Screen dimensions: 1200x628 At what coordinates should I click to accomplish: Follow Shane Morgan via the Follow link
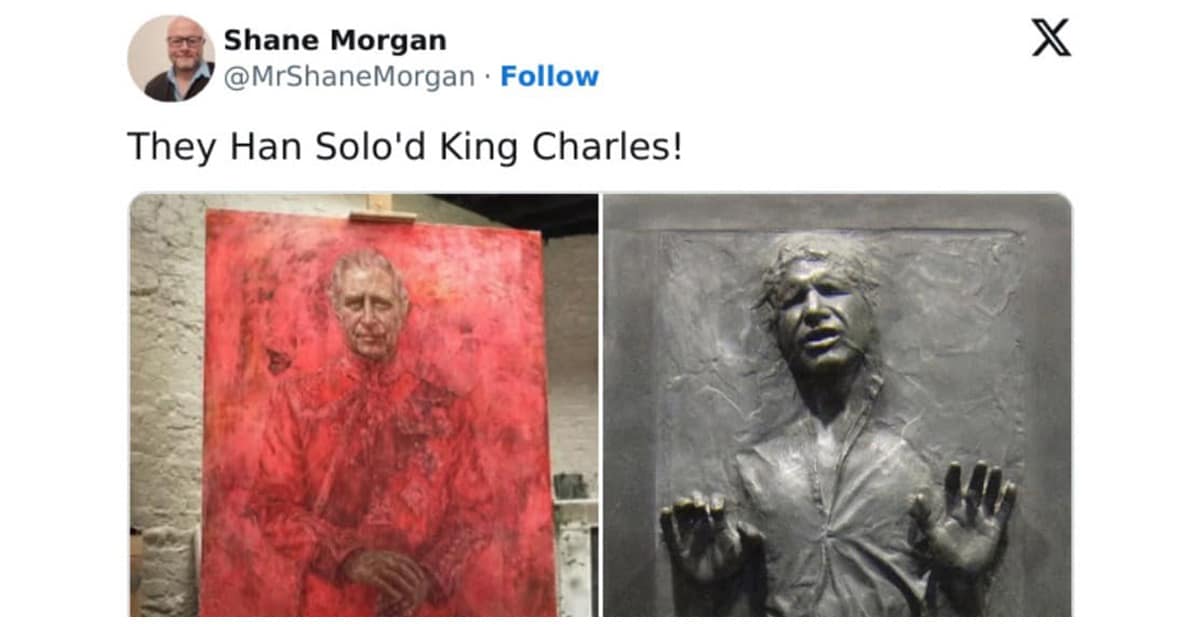tap(549, 77)
